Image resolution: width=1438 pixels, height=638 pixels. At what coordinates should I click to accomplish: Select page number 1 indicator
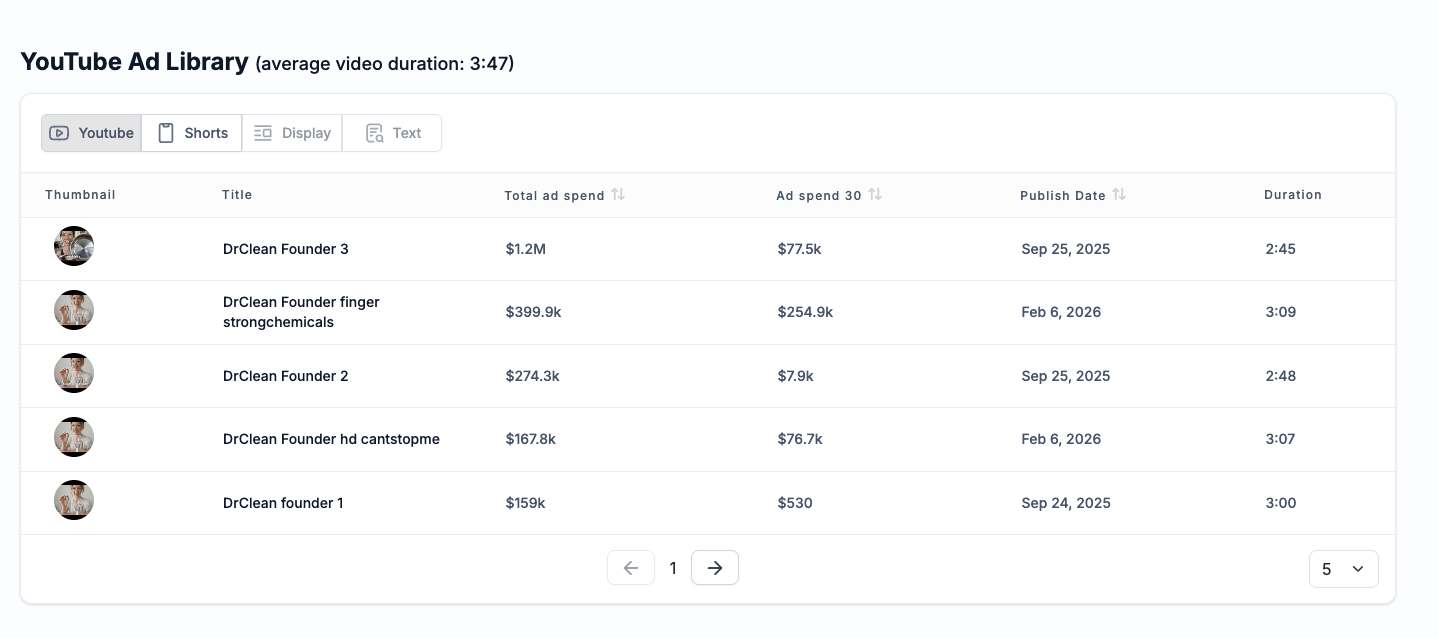(x=673, y=568)
